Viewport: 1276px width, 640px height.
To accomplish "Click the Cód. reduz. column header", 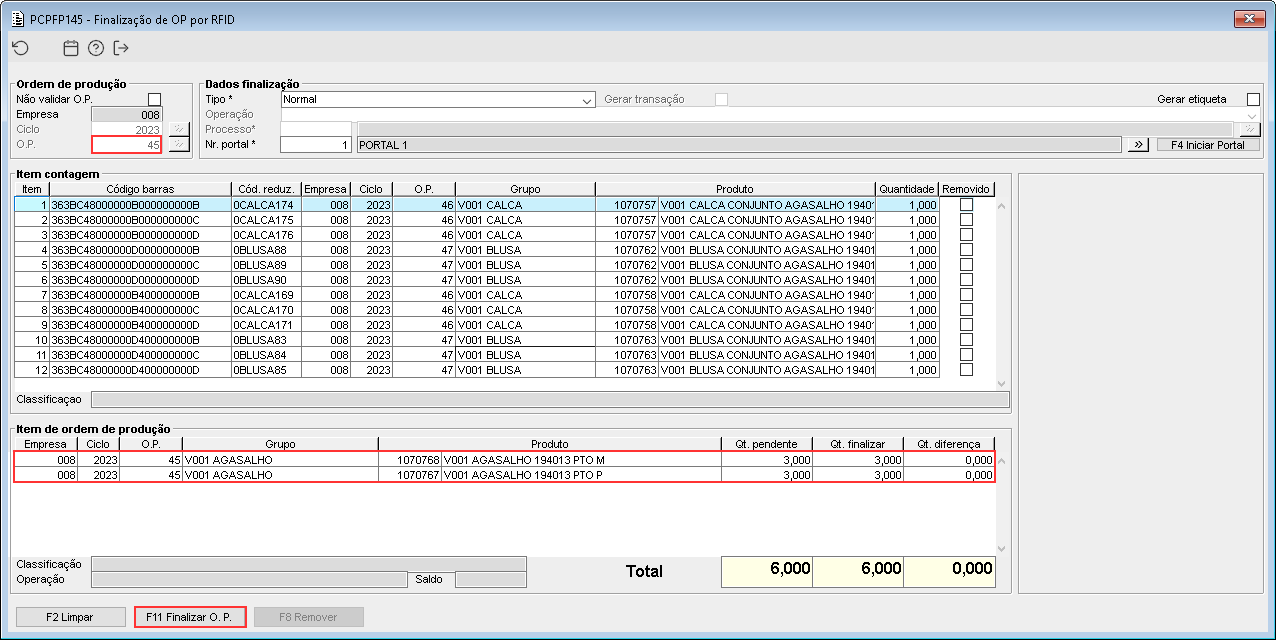I will click(266, 189).
